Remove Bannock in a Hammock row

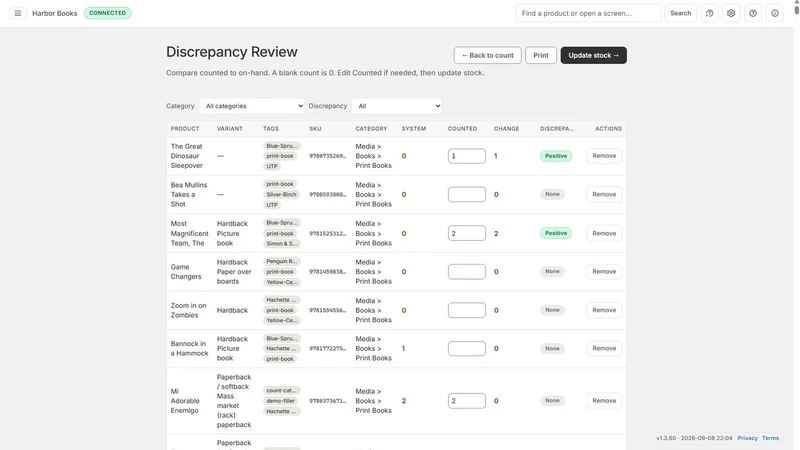pyautogui.click(x=604, y=348)
